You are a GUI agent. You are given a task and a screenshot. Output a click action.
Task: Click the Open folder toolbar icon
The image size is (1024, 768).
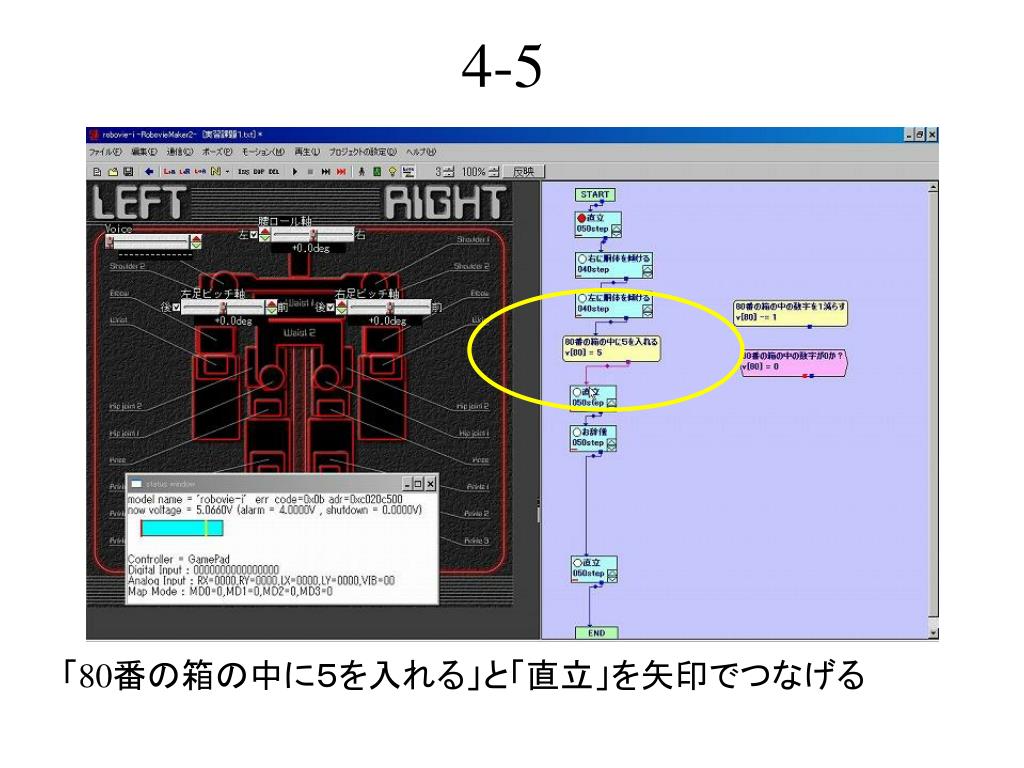pyautogui.click(x=112, y=172)
